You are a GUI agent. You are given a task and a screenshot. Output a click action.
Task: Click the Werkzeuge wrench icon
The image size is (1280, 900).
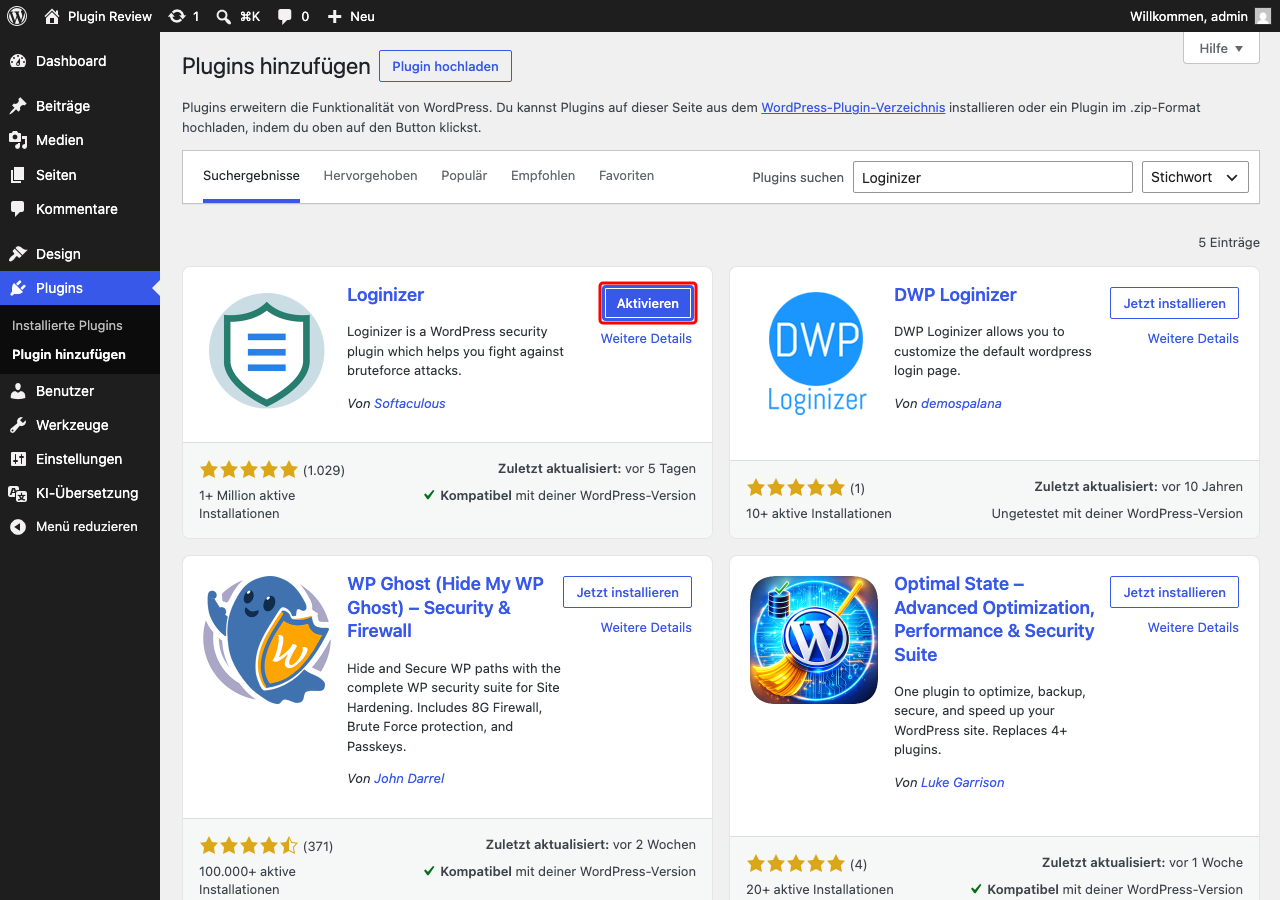coord(18,425)
